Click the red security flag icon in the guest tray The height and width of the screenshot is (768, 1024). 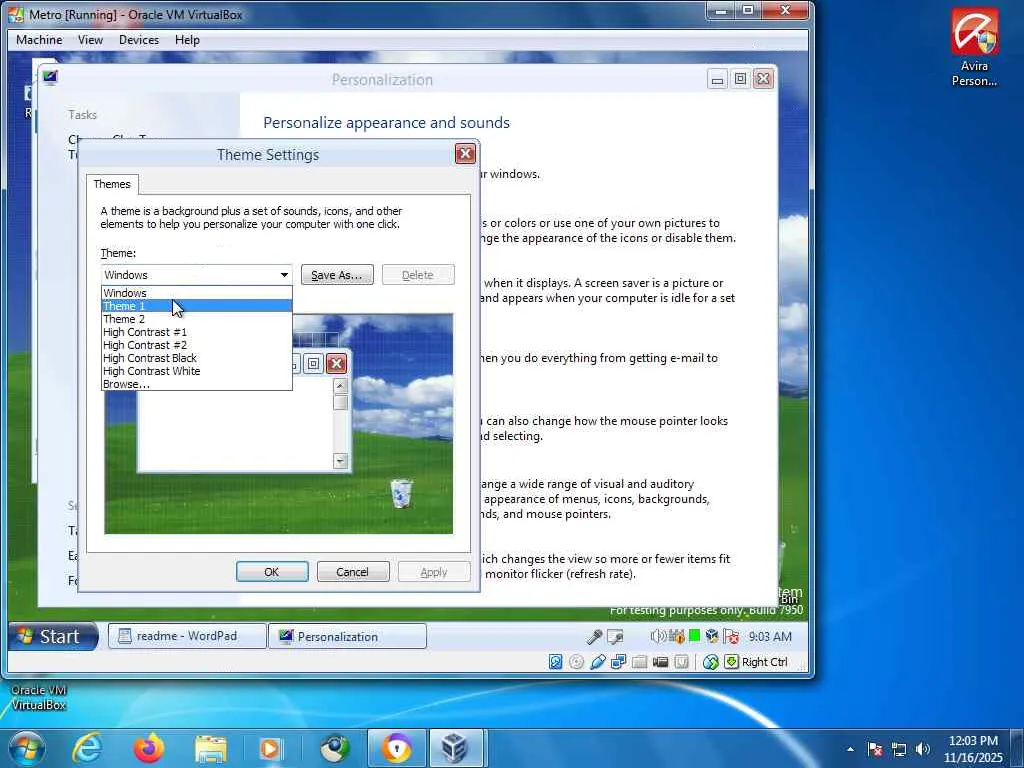[731, 636]
